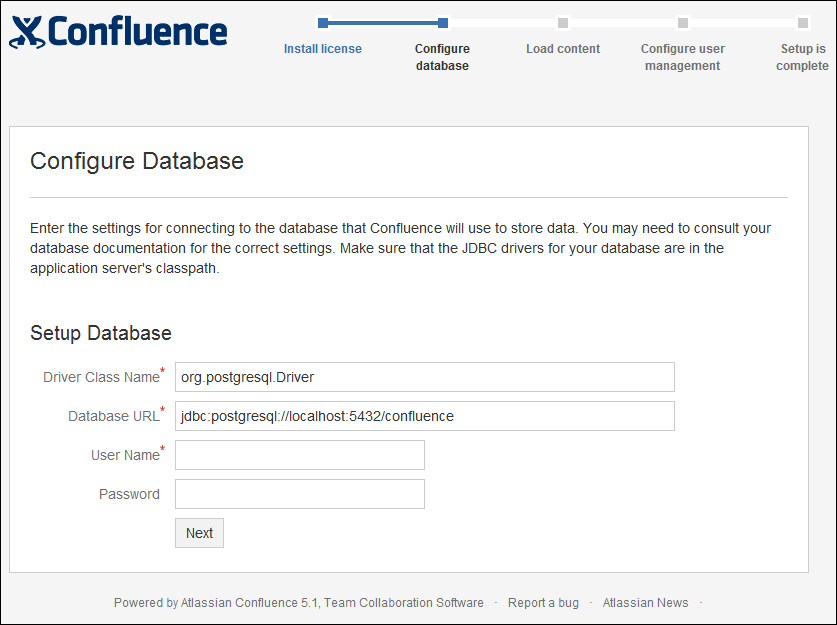Image resolution: width=837 pixels, height=625 pixels.
Task: Click the Powered by Atlassian Confluence link
Action: pos(298,603)
